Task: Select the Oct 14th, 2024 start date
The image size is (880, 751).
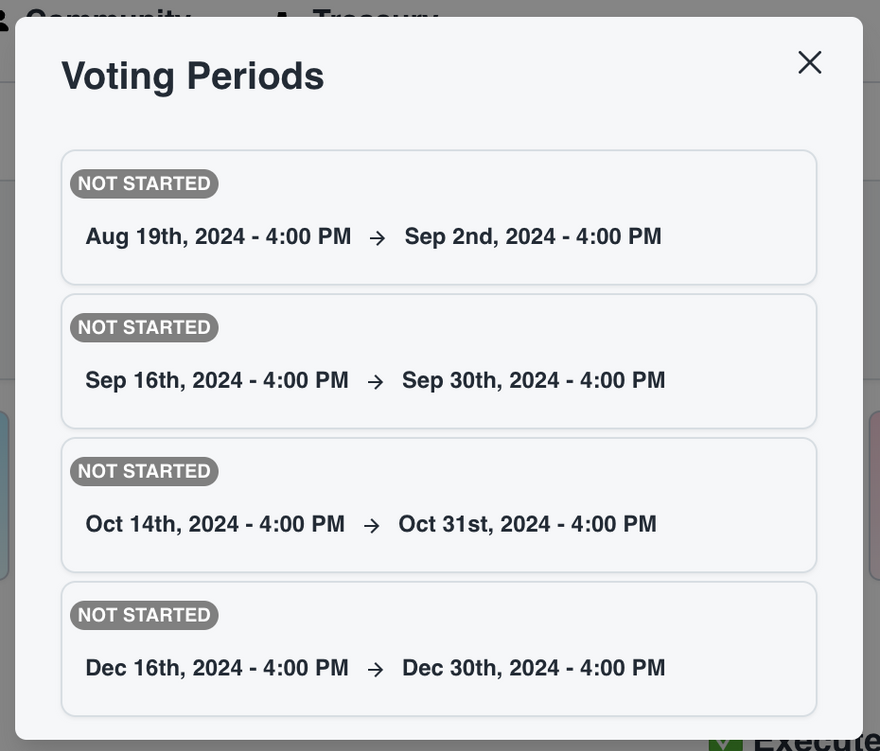Action: (215, 524)
